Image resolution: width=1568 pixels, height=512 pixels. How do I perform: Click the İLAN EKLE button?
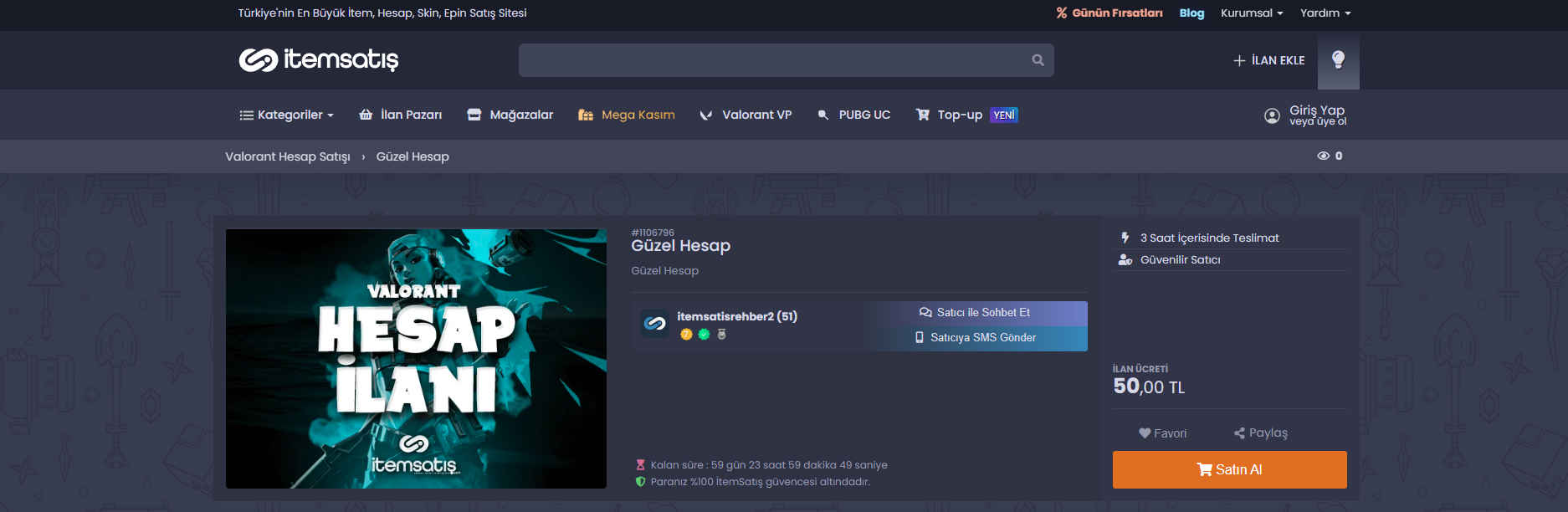(x=1268, y=60)
